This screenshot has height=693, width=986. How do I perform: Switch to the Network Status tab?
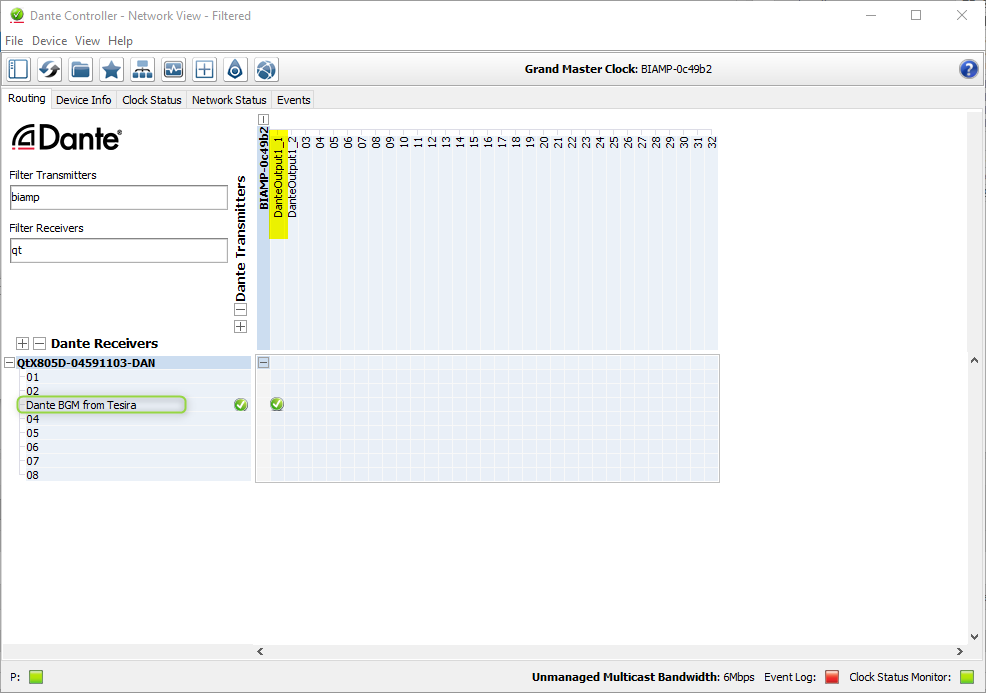tap(229, 100)
